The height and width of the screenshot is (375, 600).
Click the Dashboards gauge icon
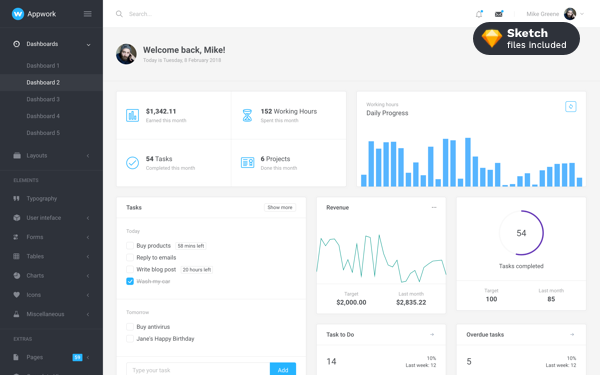coord(16,44)
